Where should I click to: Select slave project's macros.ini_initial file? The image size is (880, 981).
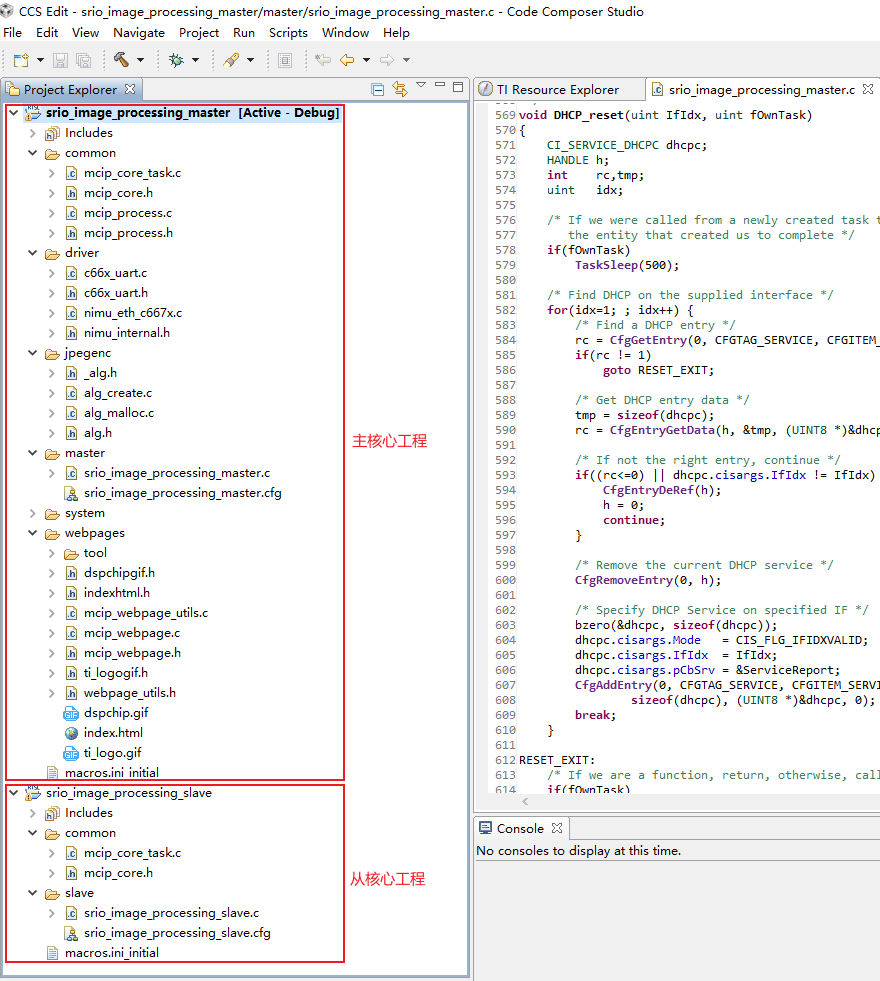tap(112, 953)
